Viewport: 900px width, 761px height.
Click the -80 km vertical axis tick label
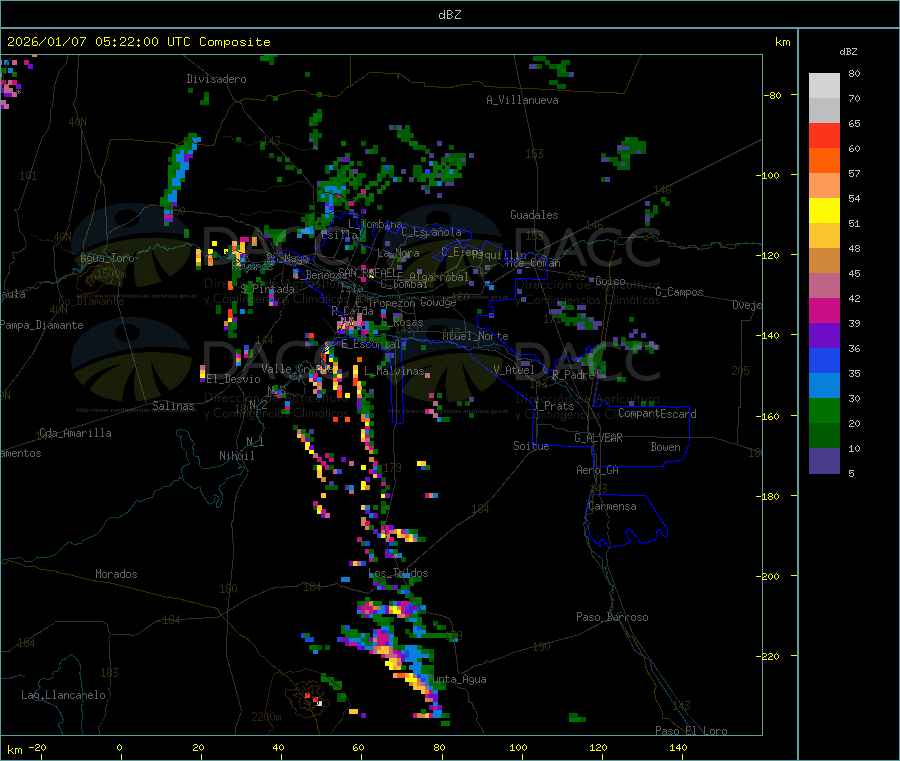(772, 95)
